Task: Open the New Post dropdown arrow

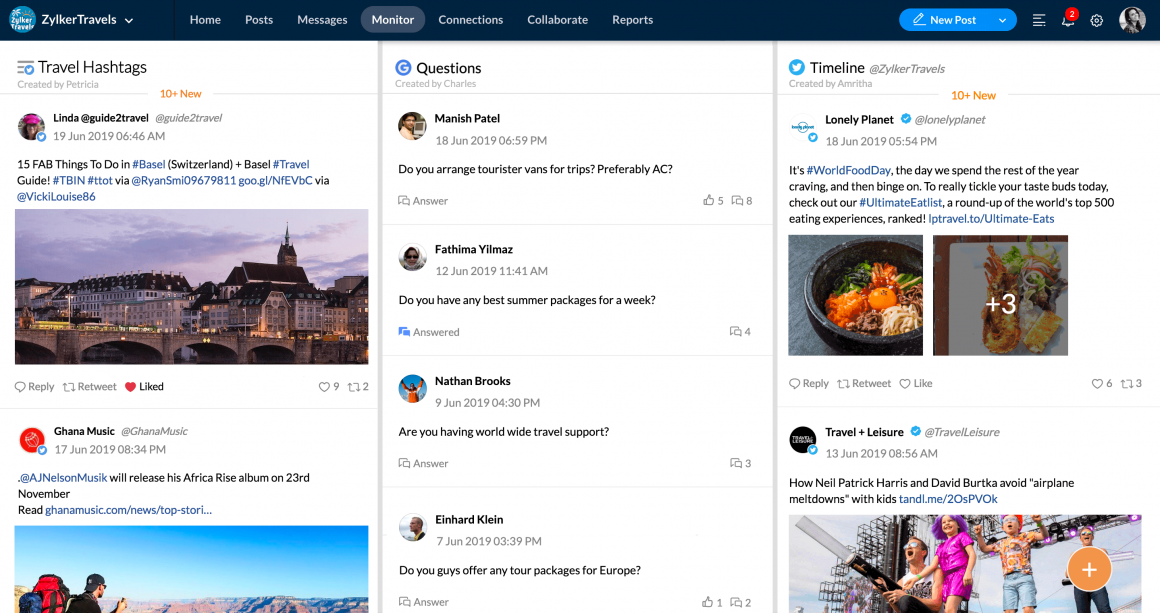Action: (1002, 20)
